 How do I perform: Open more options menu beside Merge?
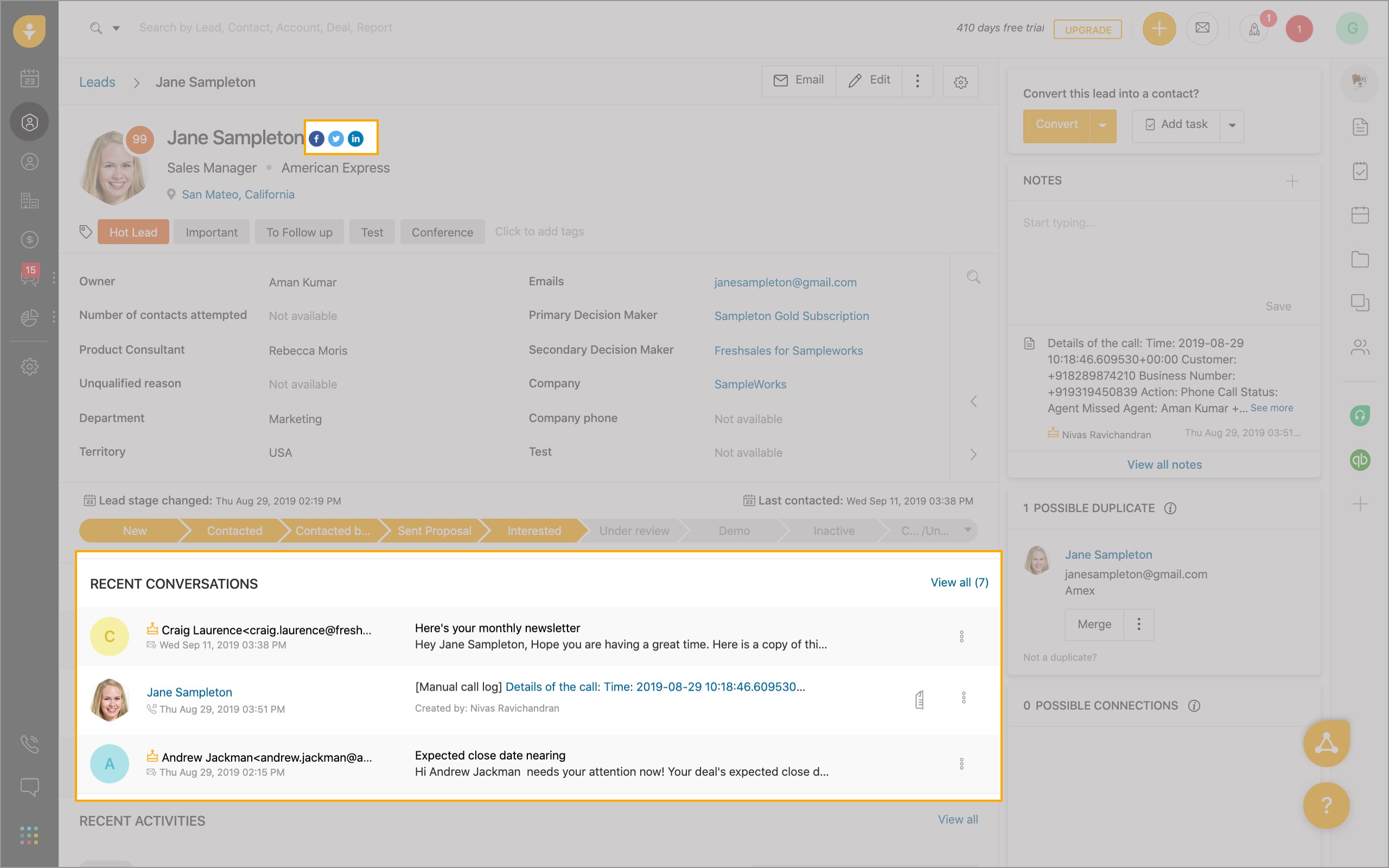click(1139, 624)
